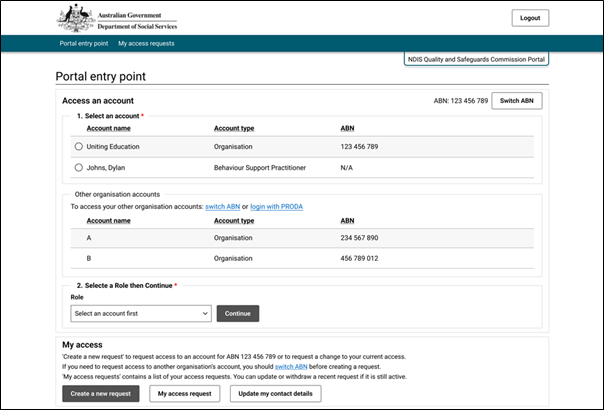Screen dimensions: 604x410
Task: Select the Johns, Dylan account radio button
Action: [x=79, y=168]
